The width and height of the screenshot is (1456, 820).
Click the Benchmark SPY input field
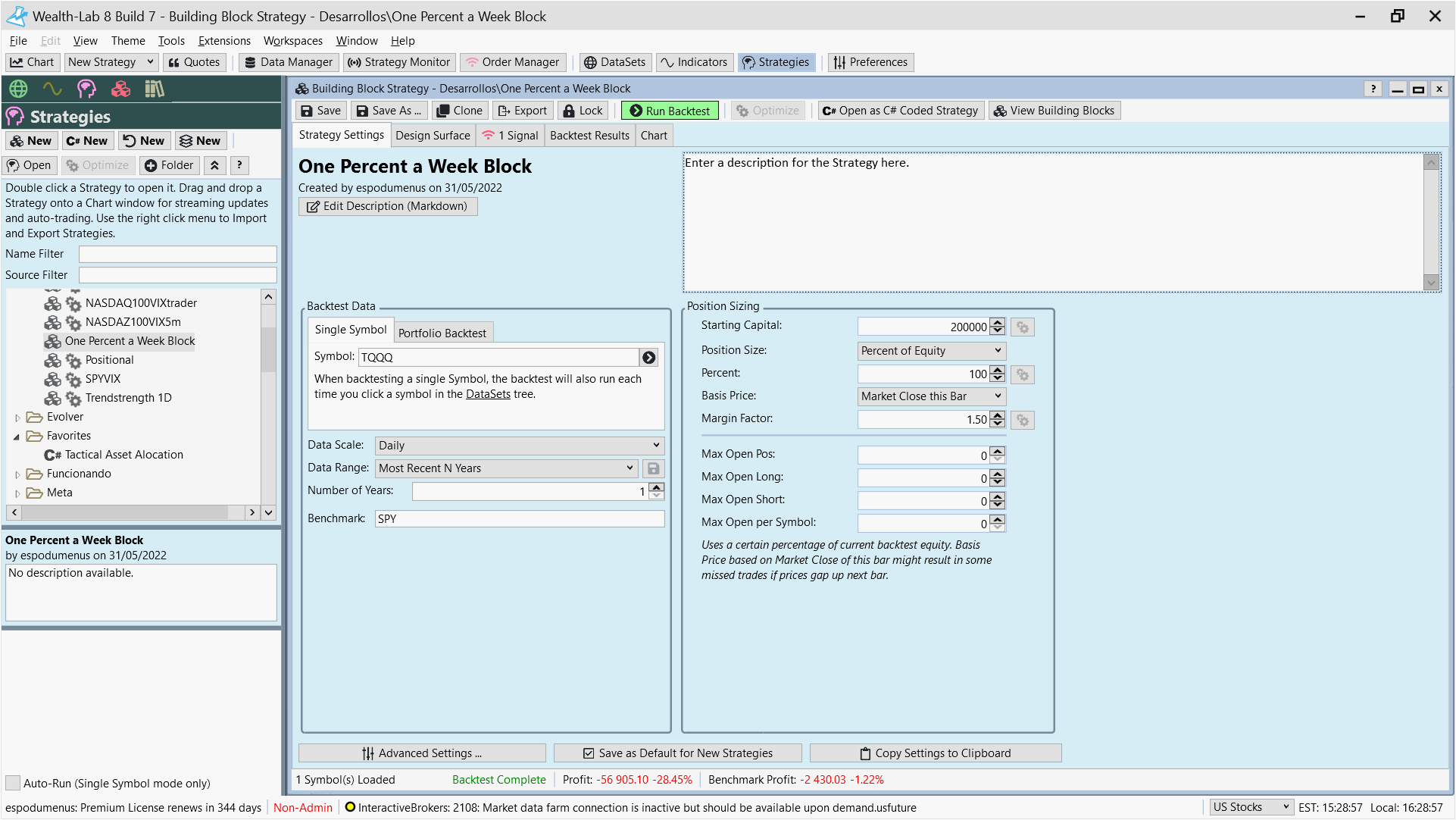click(x=520, y=519)
